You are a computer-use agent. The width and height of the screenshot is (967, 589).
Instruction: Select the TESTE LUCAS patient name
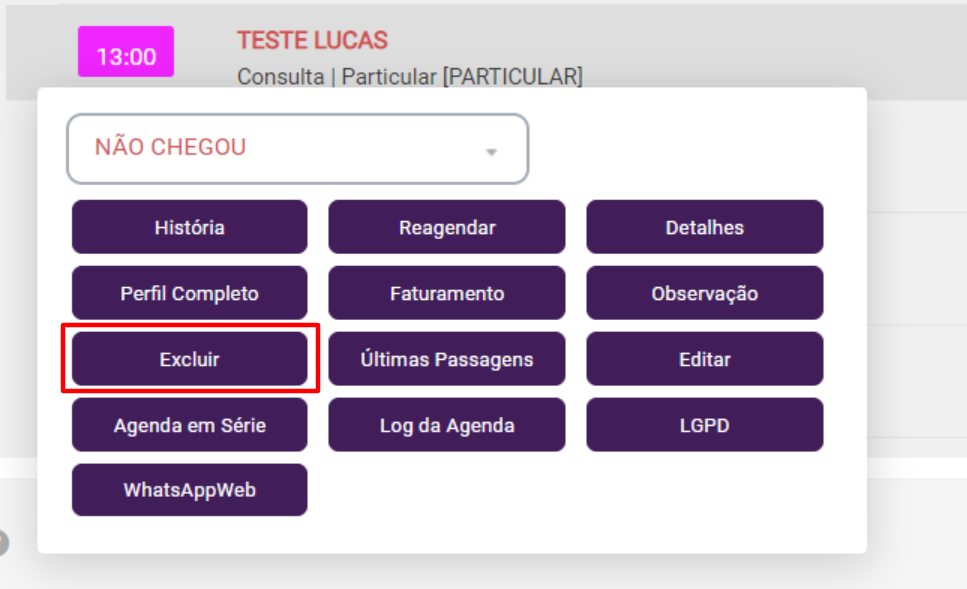(312, 41)
